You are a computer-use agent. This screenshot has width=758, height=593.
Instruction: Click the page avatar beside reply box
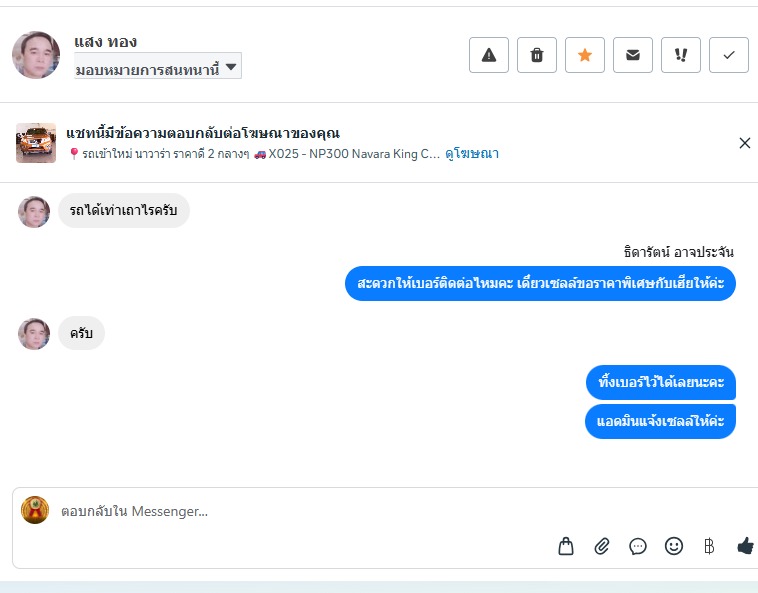(x=35, y=510)
